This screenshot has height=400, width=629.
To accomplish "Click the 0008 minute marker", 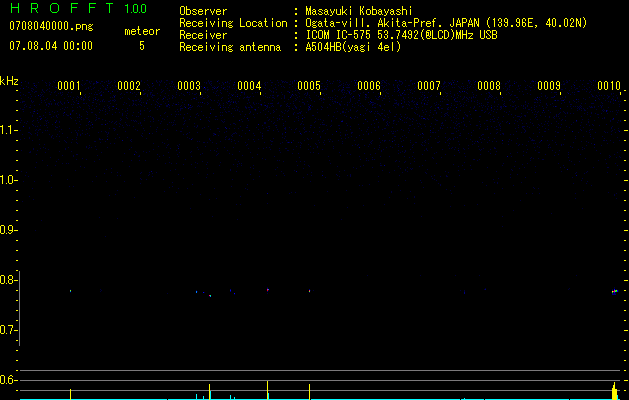I will click(x=489, y=86).
